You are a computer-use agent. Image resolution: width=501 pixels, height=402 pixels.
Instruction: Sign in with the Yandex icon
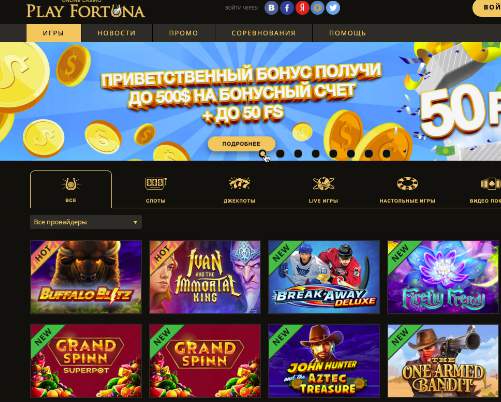302,8
